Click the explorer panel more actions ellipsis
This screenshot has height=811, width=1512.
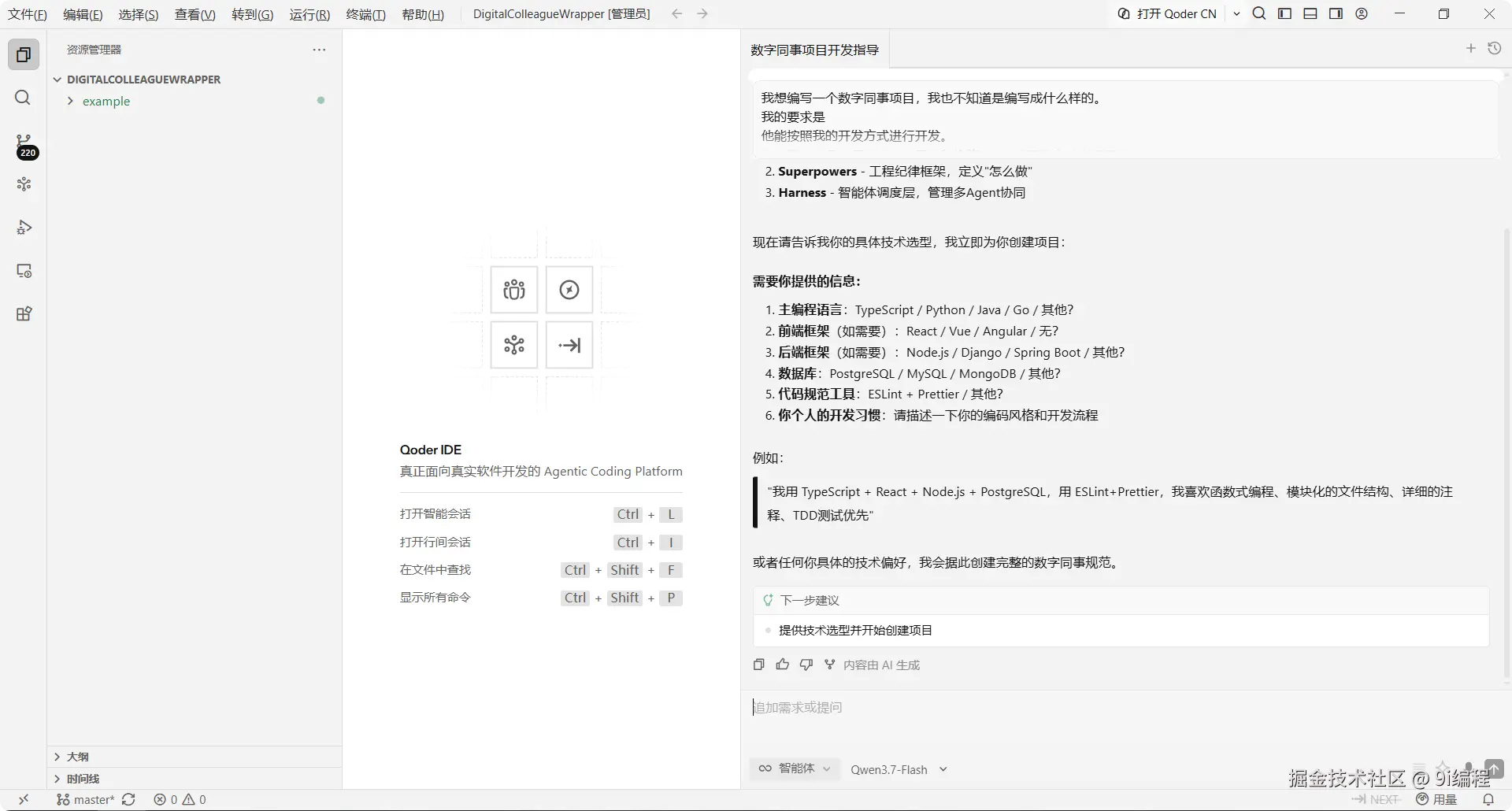coord(319,50)
